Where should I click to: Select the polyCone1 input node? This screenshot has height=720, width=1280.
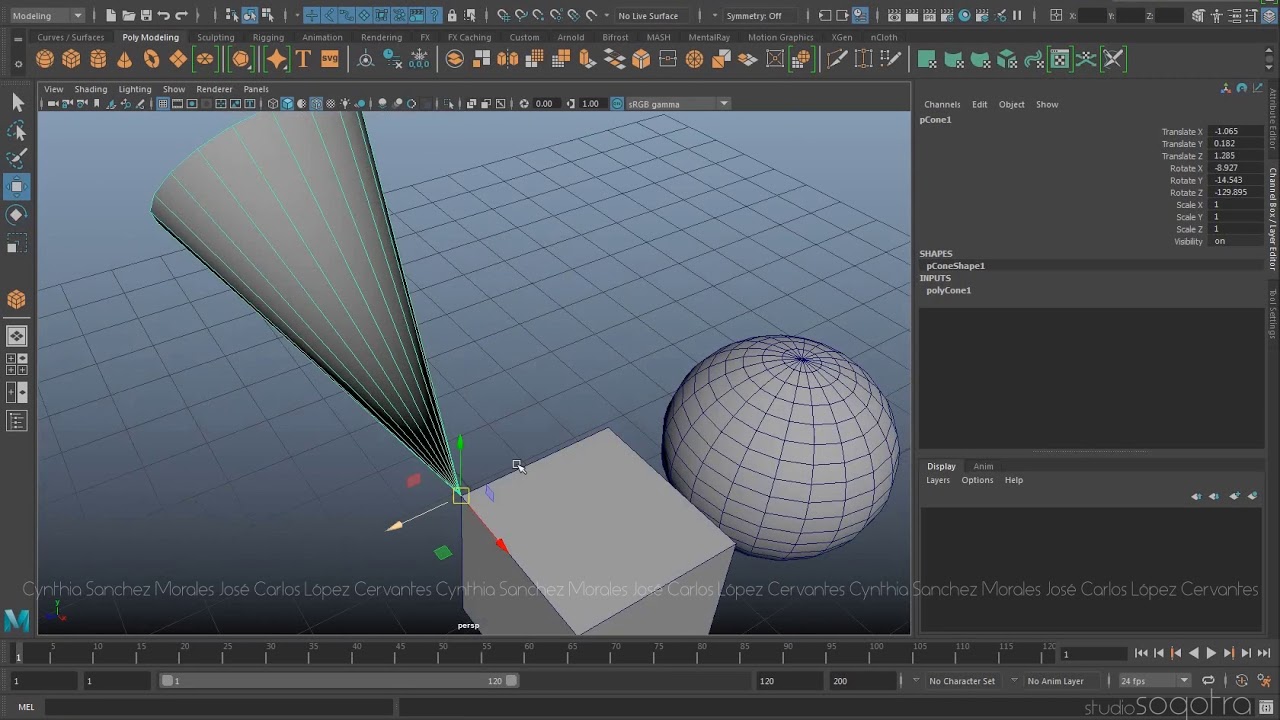click(x=948, y=290)
